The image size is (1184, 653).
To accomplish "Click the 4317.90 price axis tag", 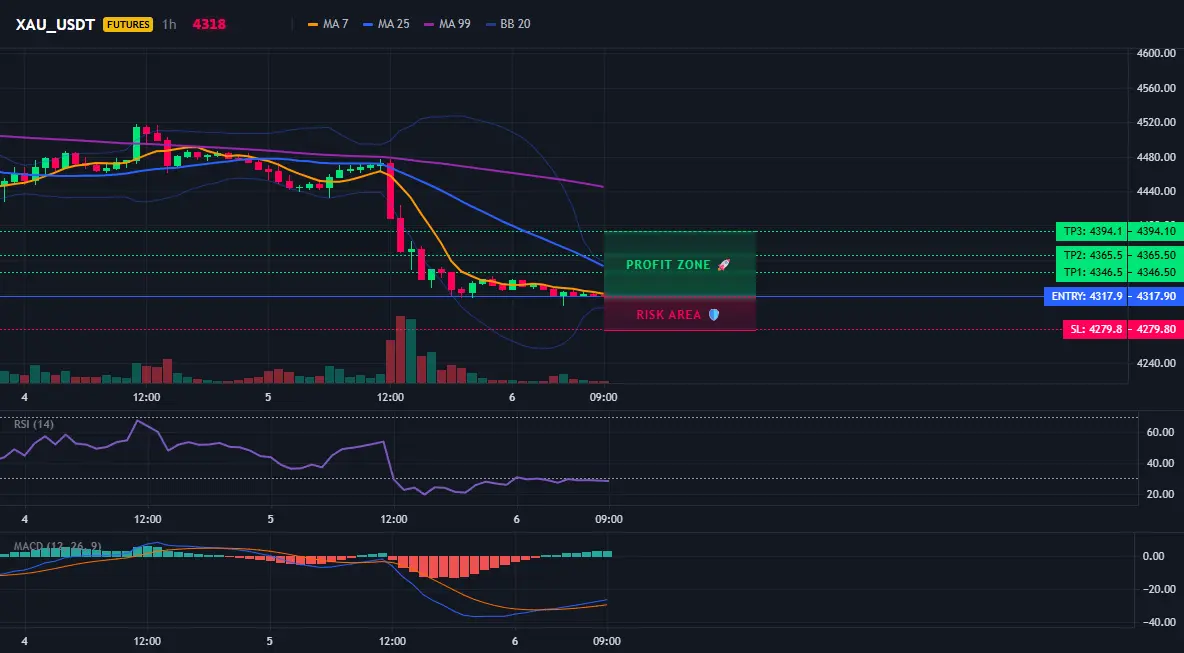I will point(1155,297).
